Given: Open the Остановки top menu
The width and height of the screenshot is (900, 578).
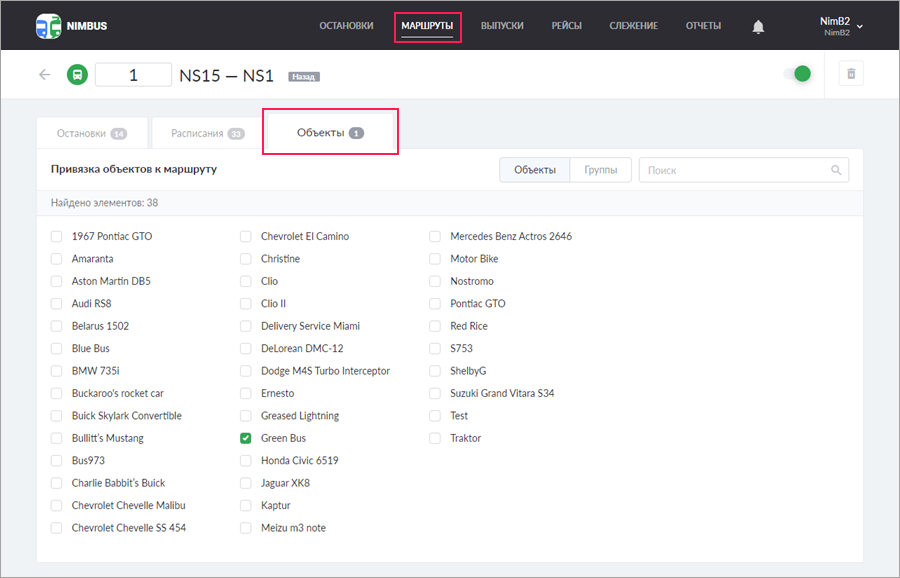Looking at the screenshot, I should tap(346, 26).
